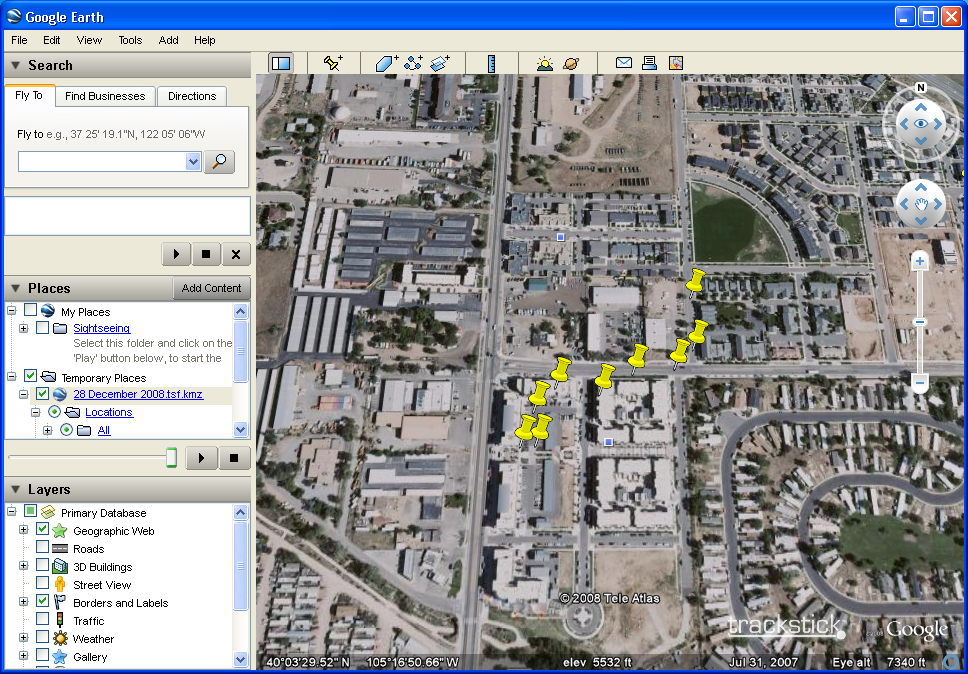Clear search results with the X button
Screen dimensions: 968x674
pyautogui.click(x=236, y=254)
